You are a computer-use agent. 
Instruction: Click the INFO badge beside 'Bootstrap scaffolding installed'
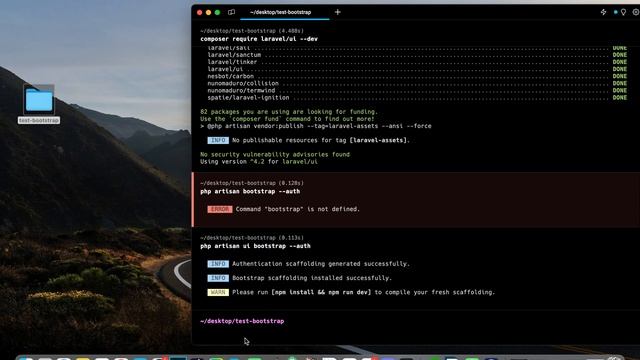pyautogui.click(x=218, y=278)
